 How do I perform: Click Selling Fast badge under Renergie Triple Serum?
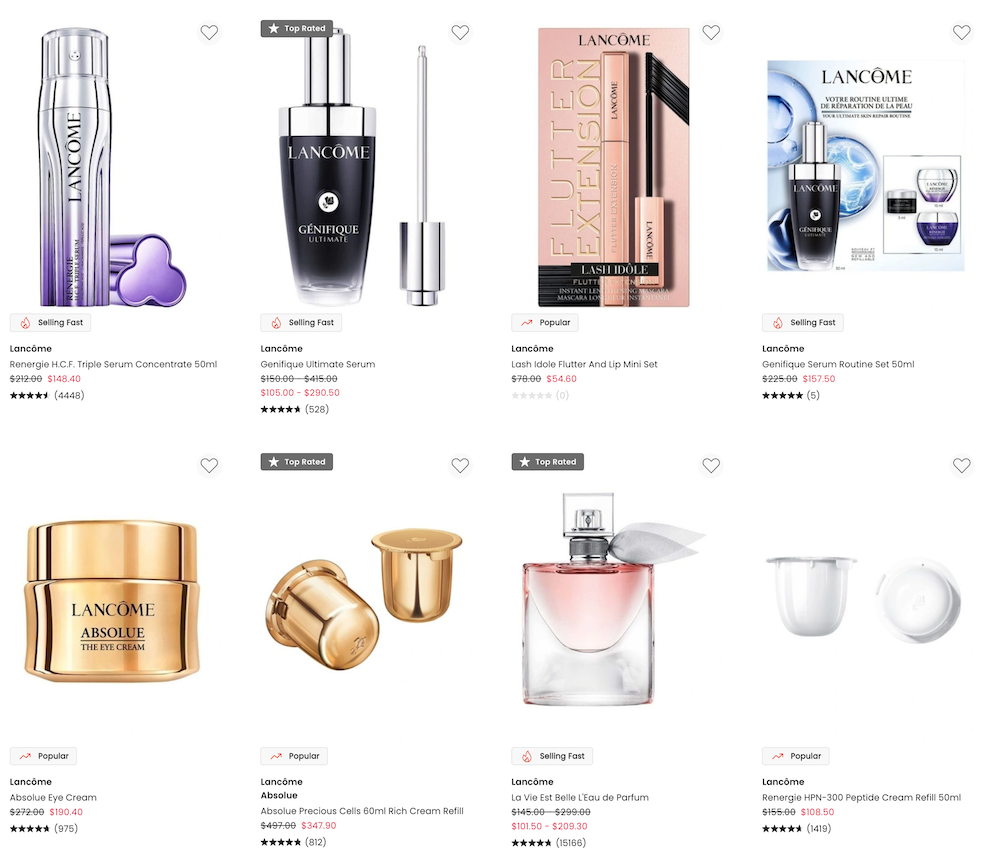pyautogui.click(x=50, y=323)
